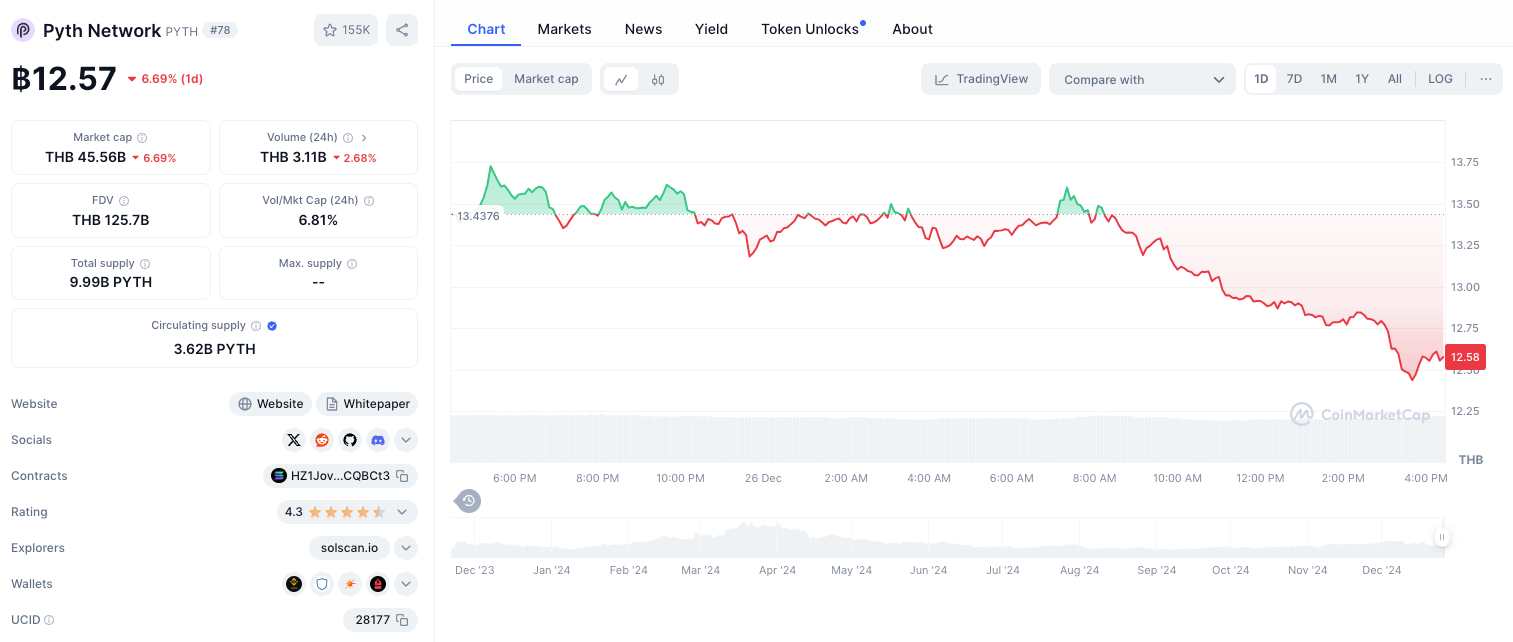Switch to the Token Unlocks tab
This screenshot has width=1513, height=642.
coord(810,29)
